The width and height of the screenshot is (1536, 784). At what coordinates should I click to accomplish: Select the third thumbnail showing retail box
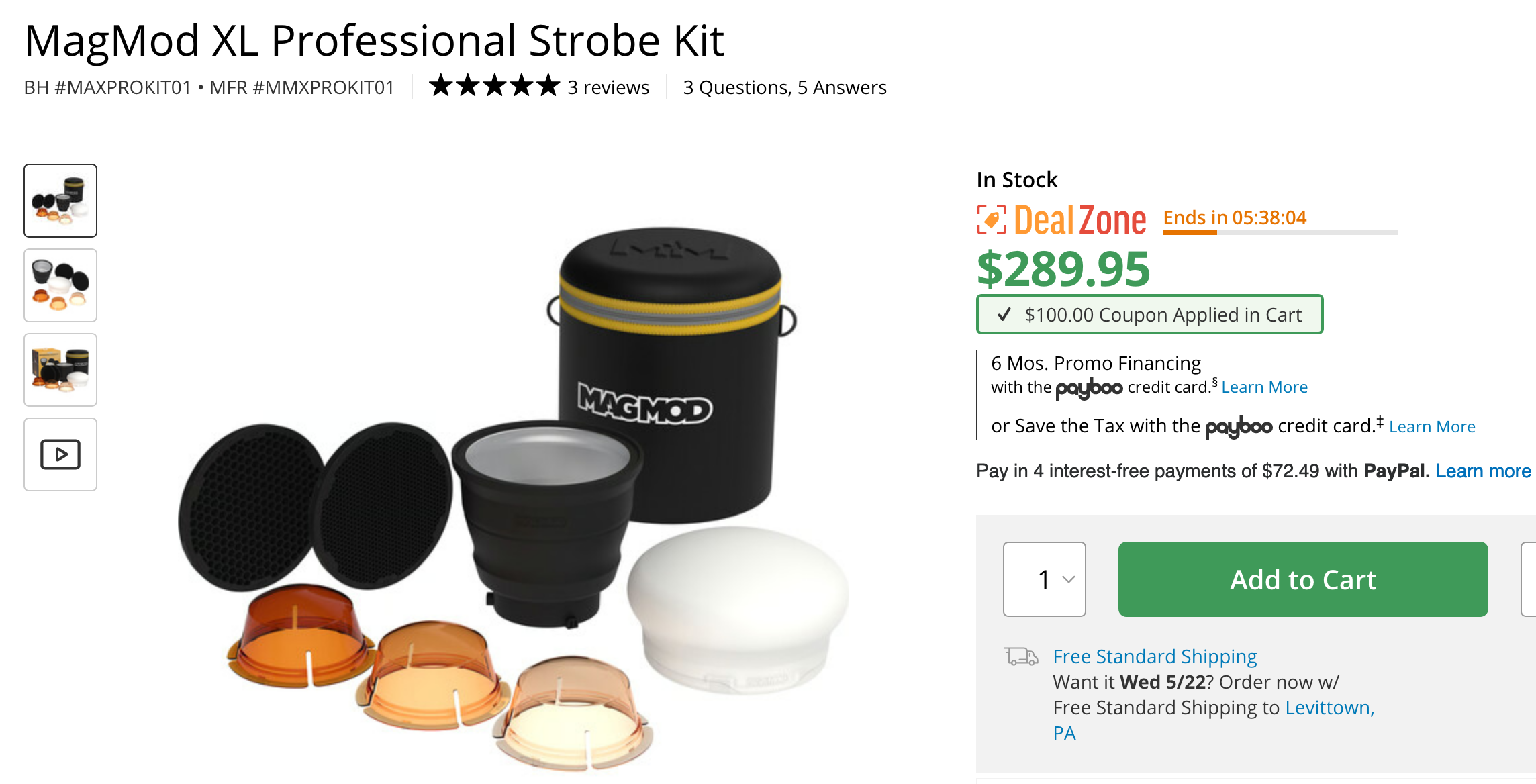coord(60,370)
